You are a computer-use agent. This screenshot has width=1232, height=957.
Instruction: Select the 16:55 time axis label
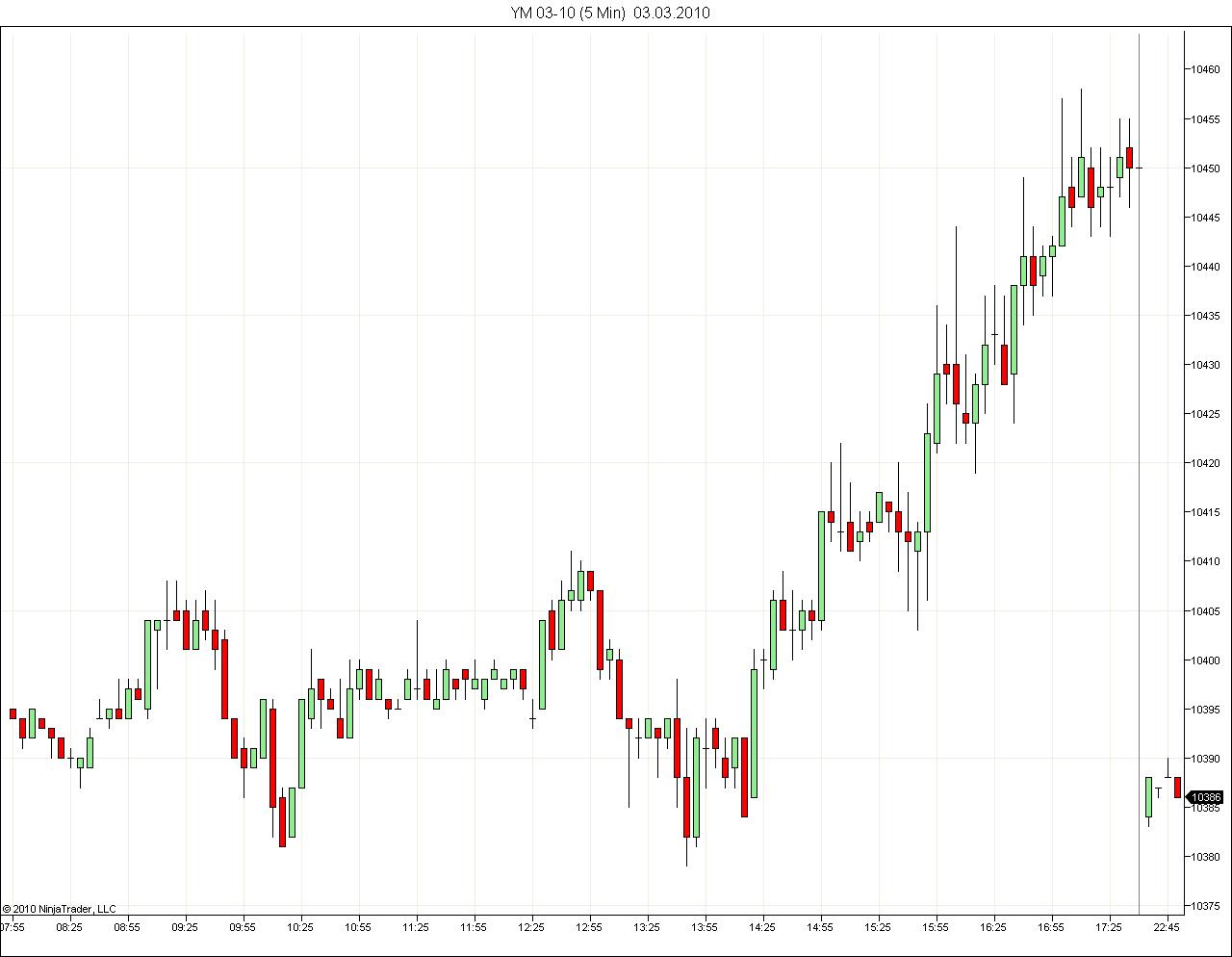(x=1051, y=928)
